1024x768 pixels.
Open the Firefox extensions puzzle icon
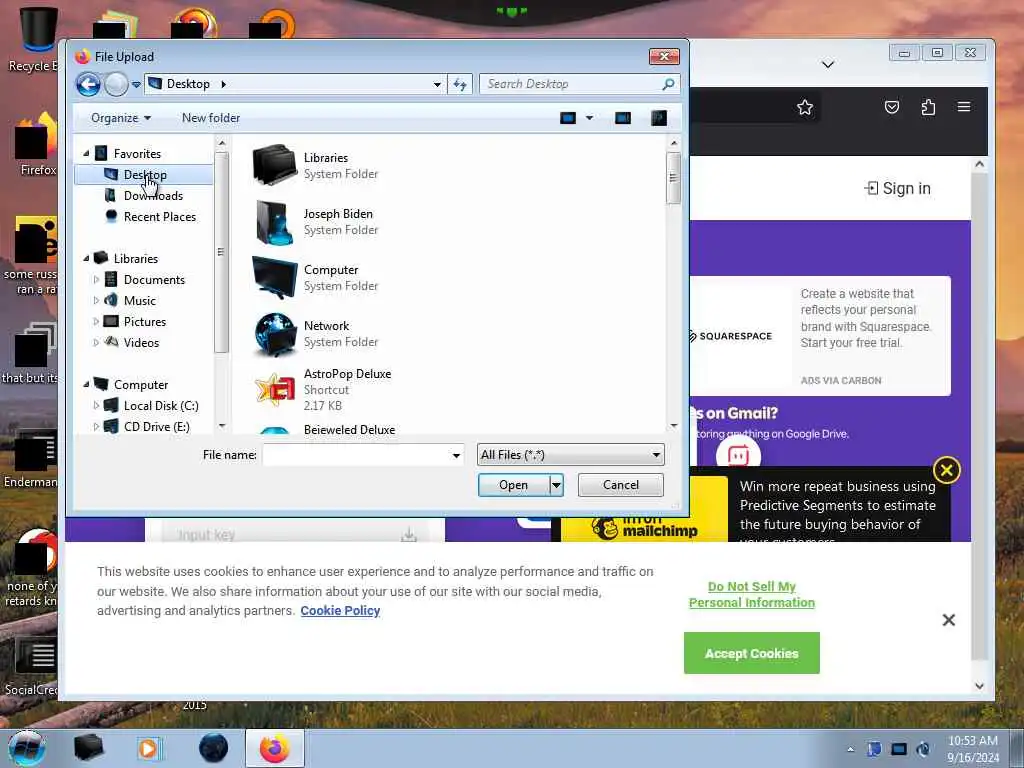click(928, 107)
